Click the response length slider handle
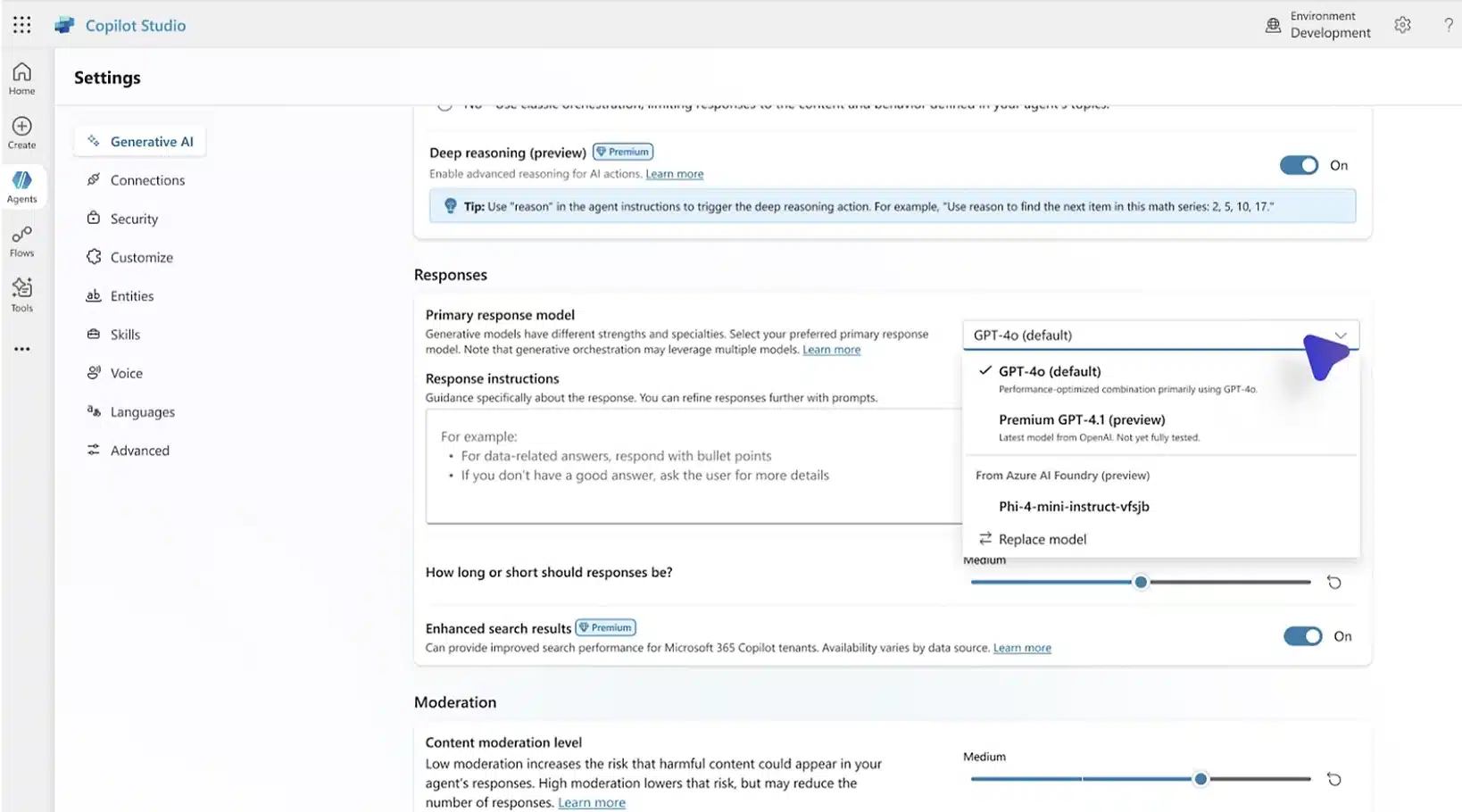This screenshot has width=1462, height=812. tap(1141, 582)
